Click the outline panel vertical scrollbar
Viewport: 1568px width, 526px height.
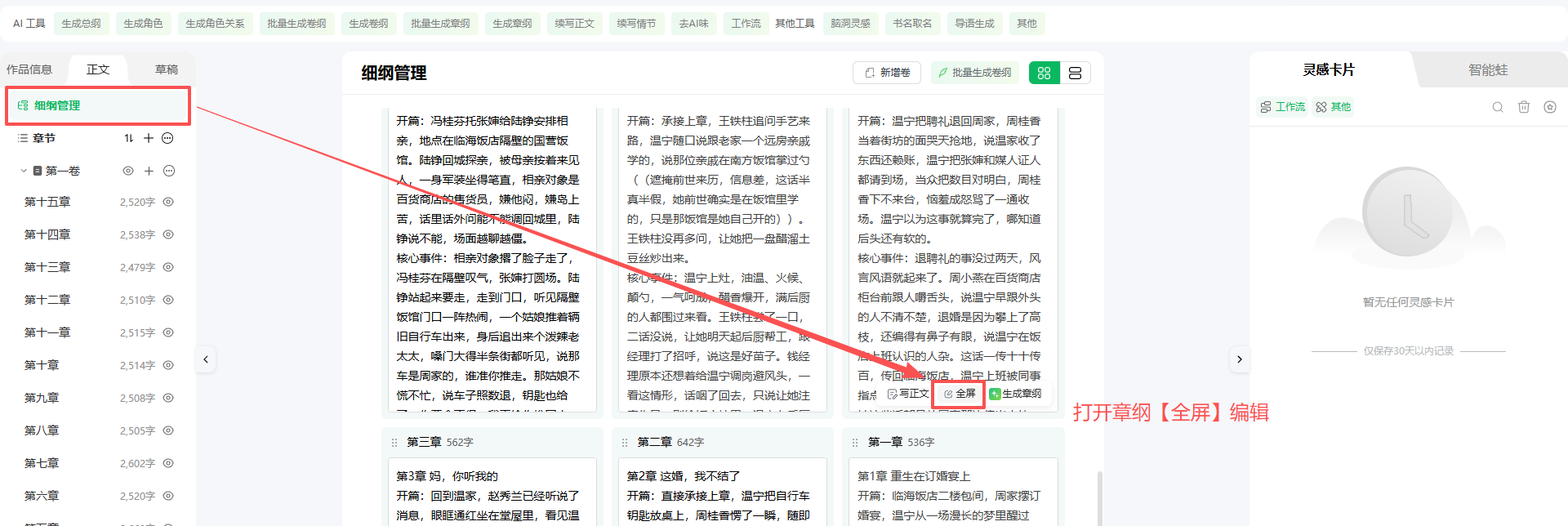pos(1099,498)
